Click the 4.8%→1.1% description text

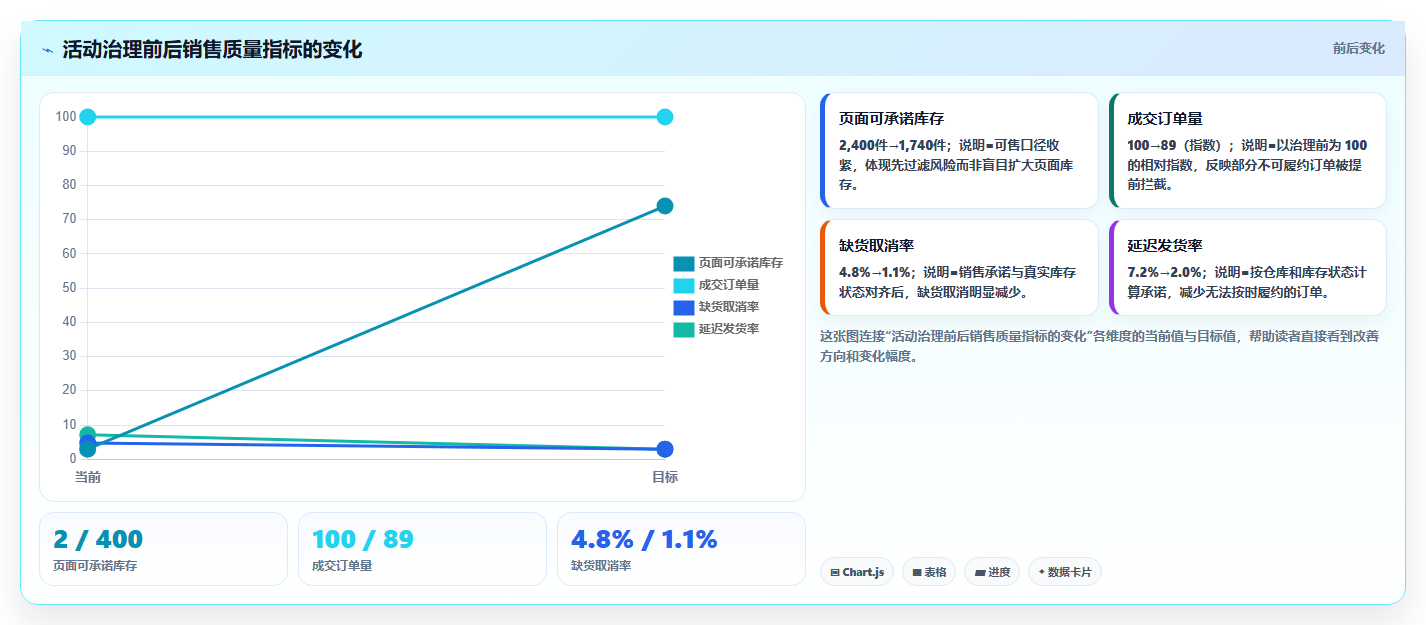pyautogui.click(x=958, y=282)
